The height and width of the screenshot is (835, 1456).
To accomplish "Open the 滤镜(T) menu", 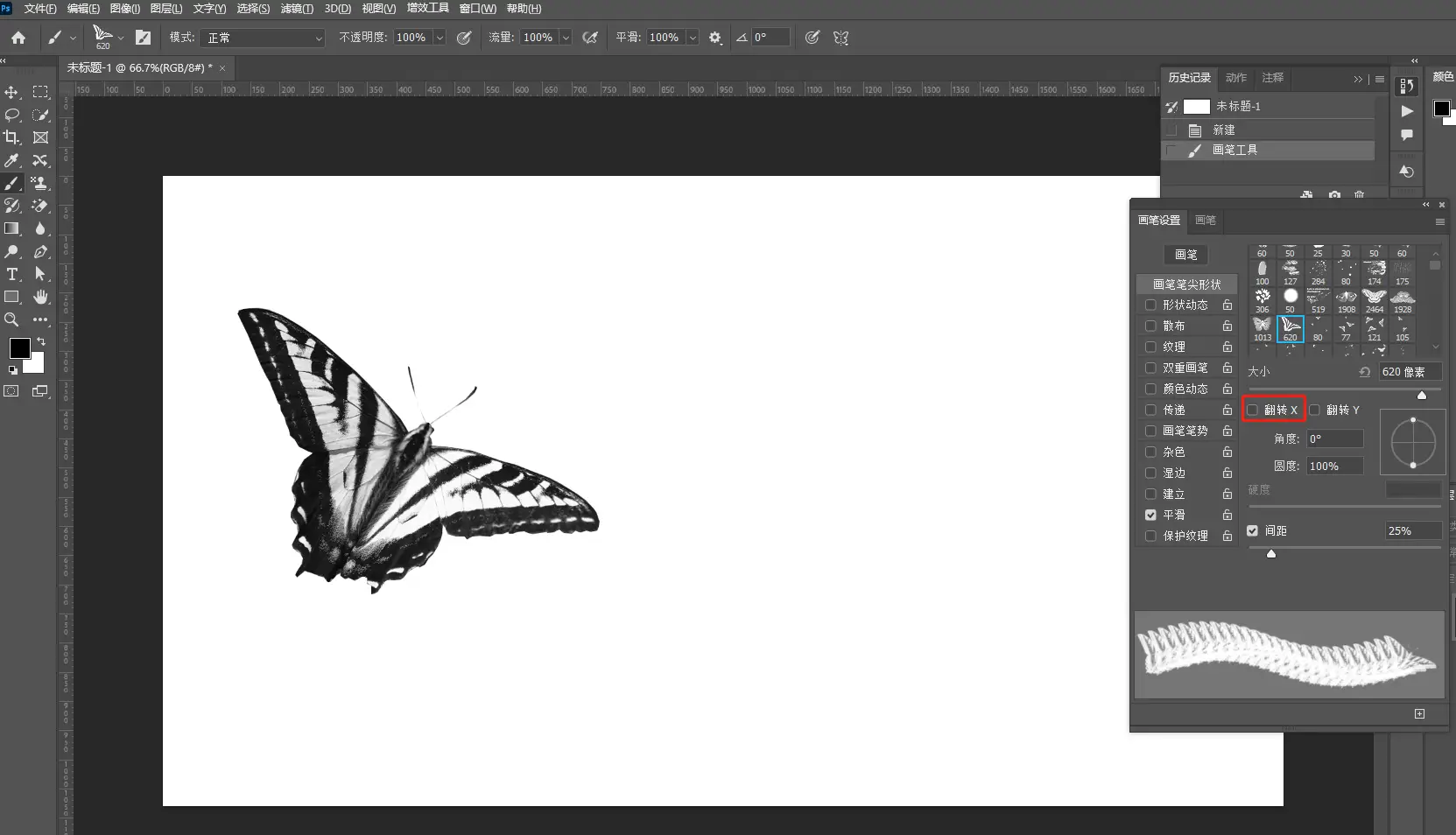I will coord(297,9).
